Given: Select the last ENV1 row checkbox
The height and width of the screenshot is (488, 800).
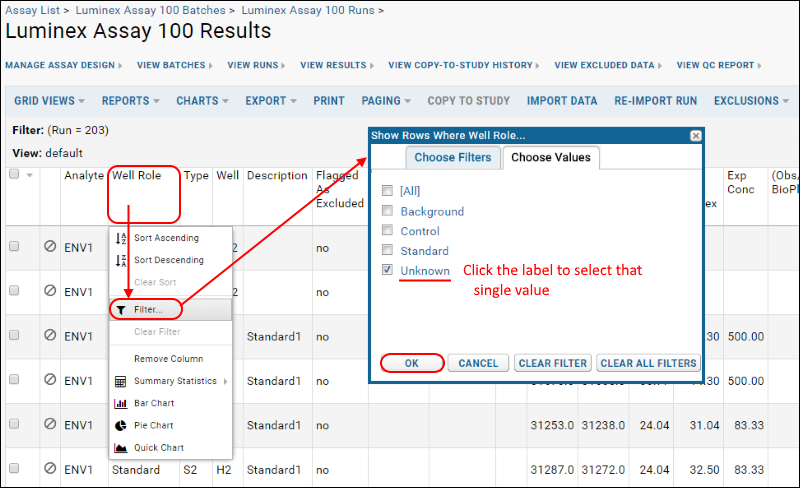Looking at the screenshot, I should (14, 468).
